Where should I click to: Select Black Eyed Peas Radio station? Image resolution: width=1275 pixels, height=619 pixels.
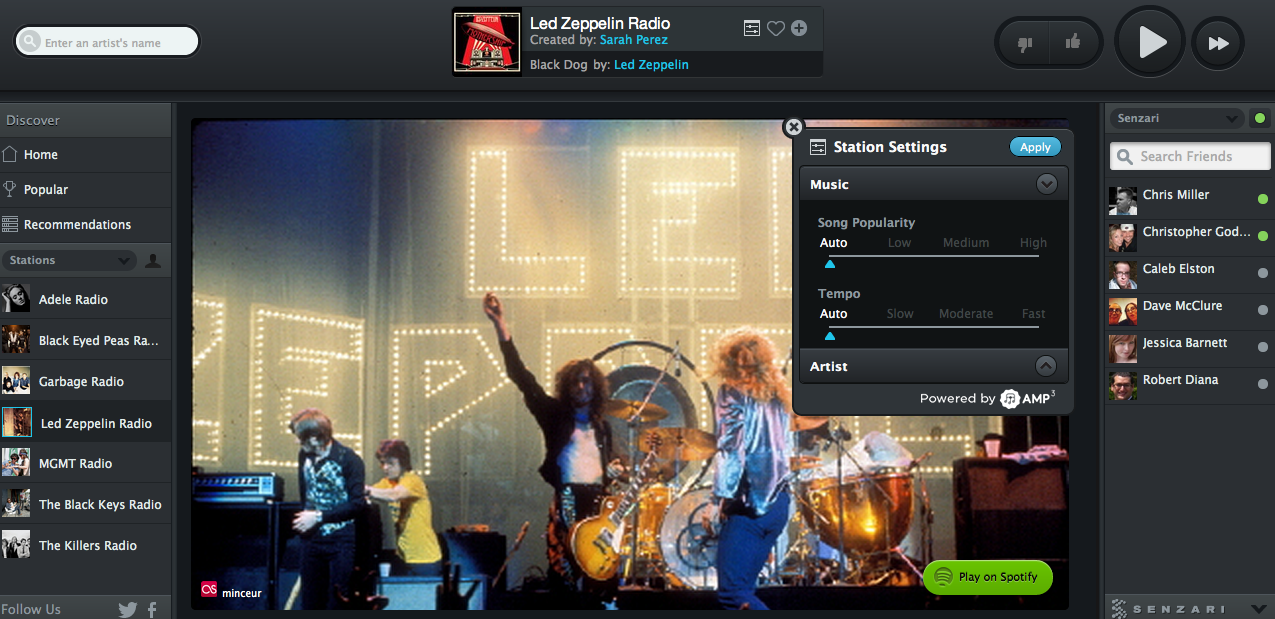pyautogui.click(x=86, y=340)
